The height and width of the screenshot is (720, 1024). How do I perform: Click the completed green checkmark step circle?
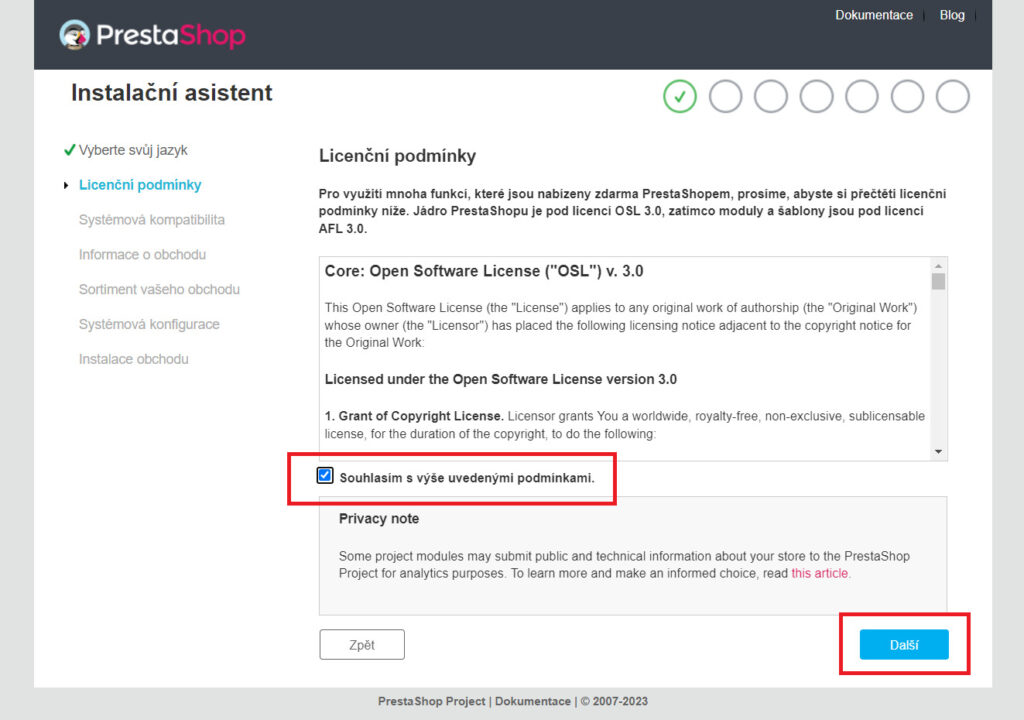click(680, 97)
